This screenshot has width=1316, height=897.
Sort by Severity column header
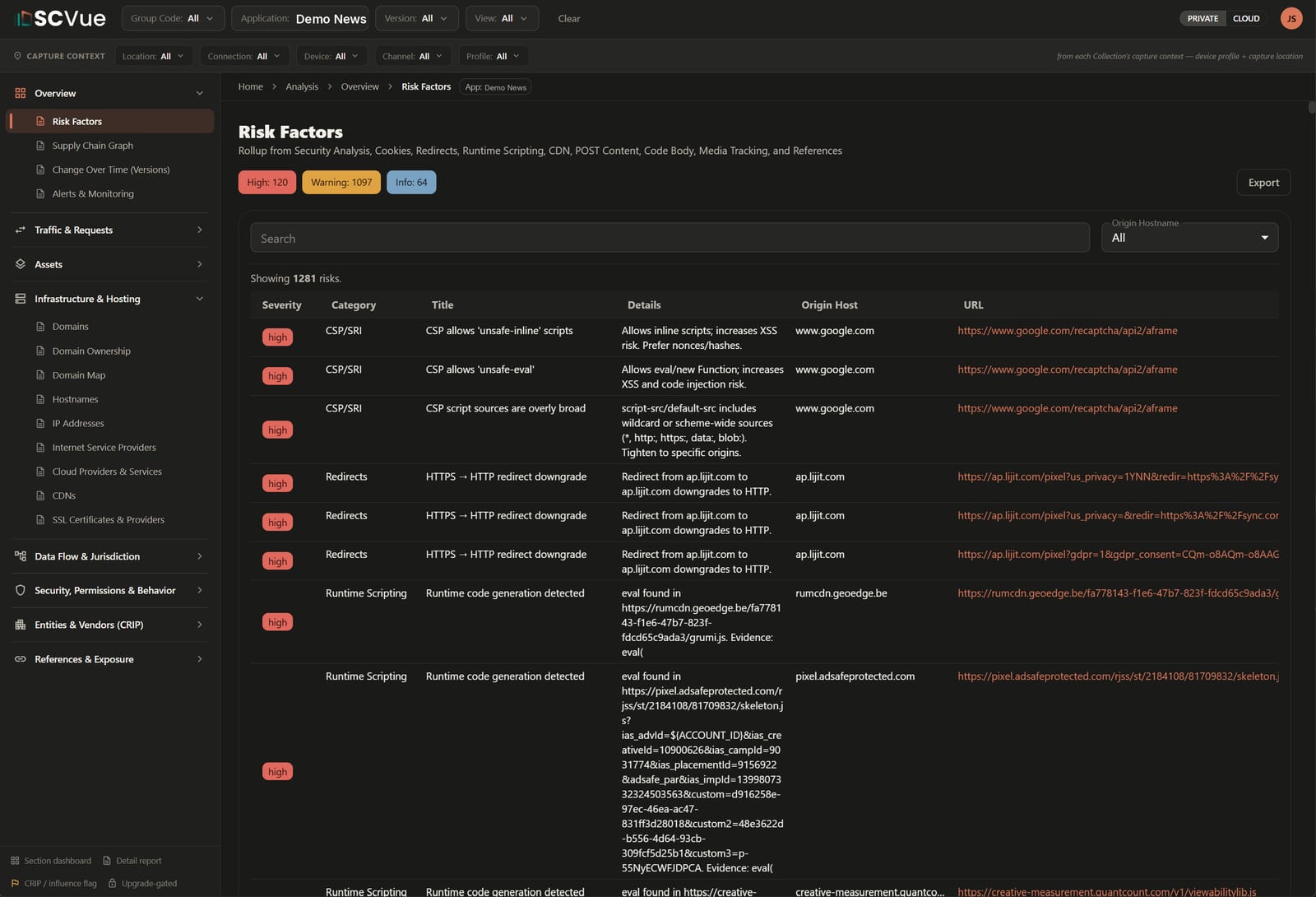[281, 304]
